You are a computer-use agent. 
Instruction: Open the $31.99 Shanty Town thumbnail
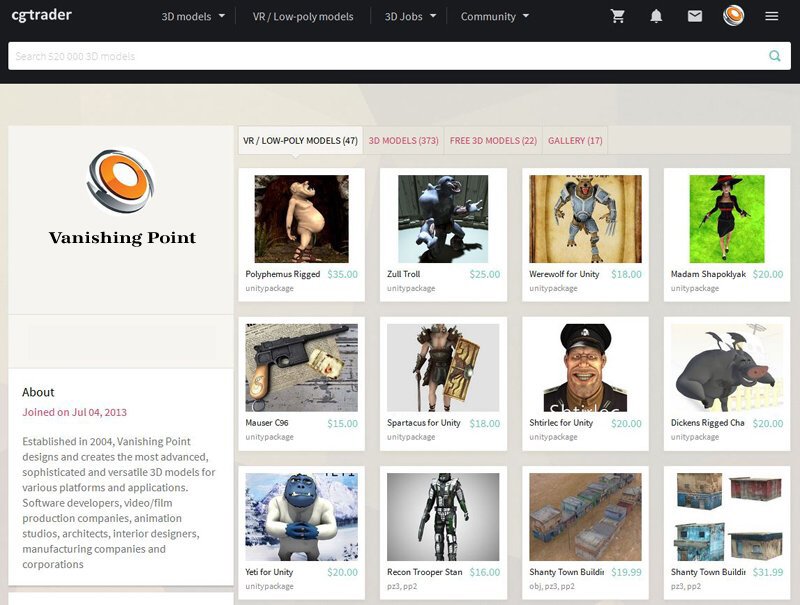727,517
